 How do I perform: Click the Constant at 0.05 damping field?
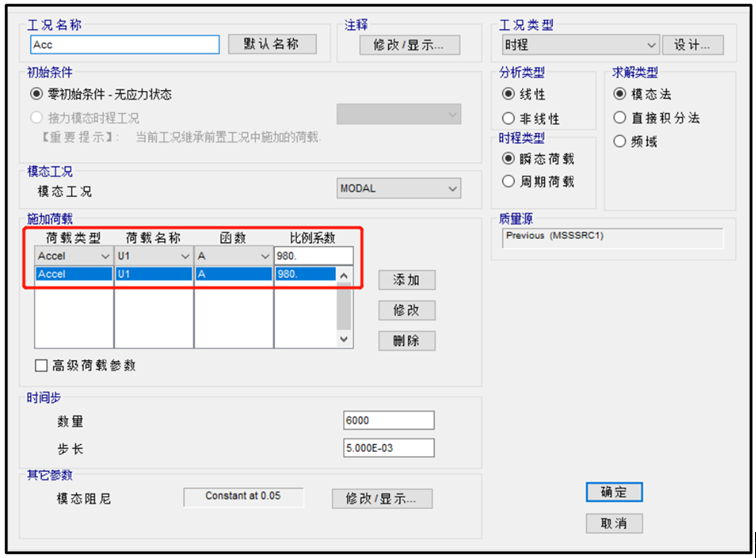click(243, 497)
